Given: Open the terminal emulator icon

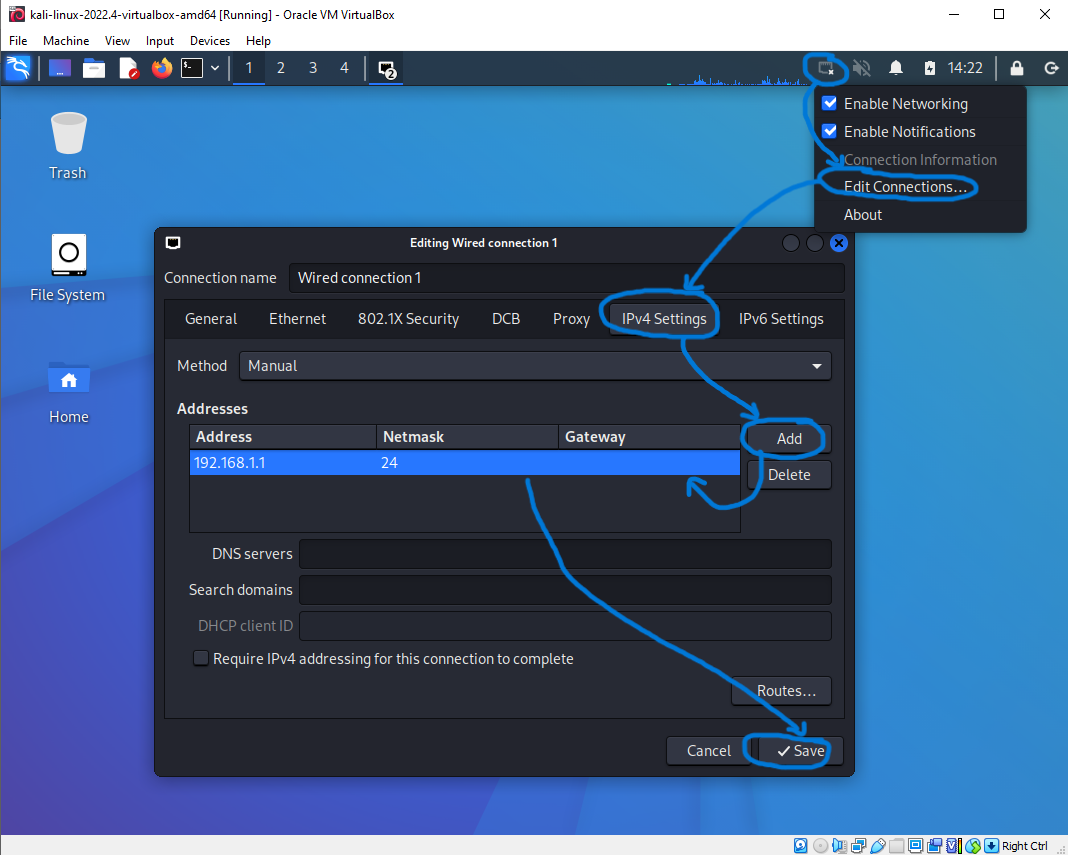Looking at the screenshot, I should tap(192, 68).
